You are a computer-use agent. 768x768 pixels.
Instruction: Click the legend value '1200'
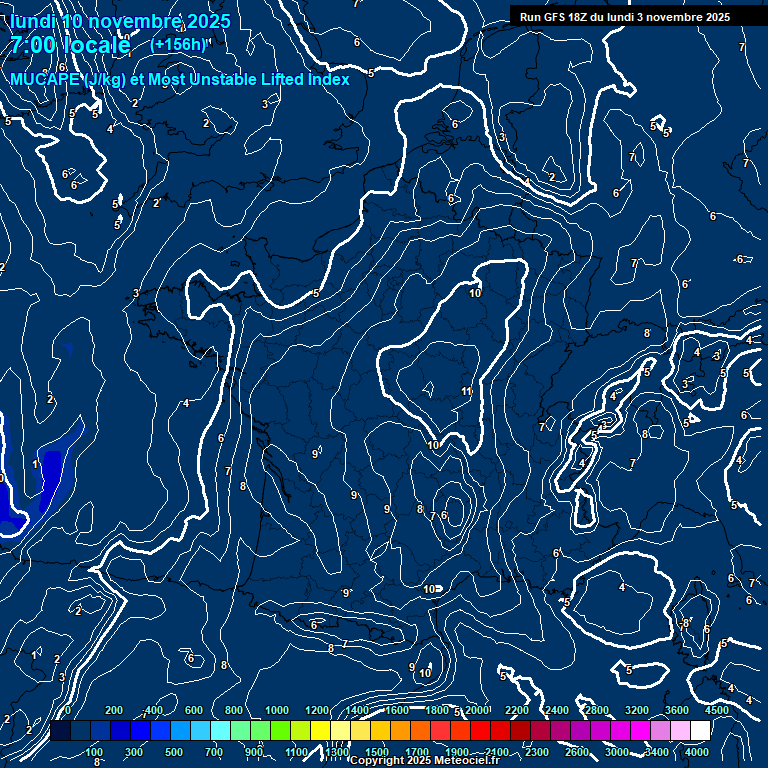click(317, 710)
